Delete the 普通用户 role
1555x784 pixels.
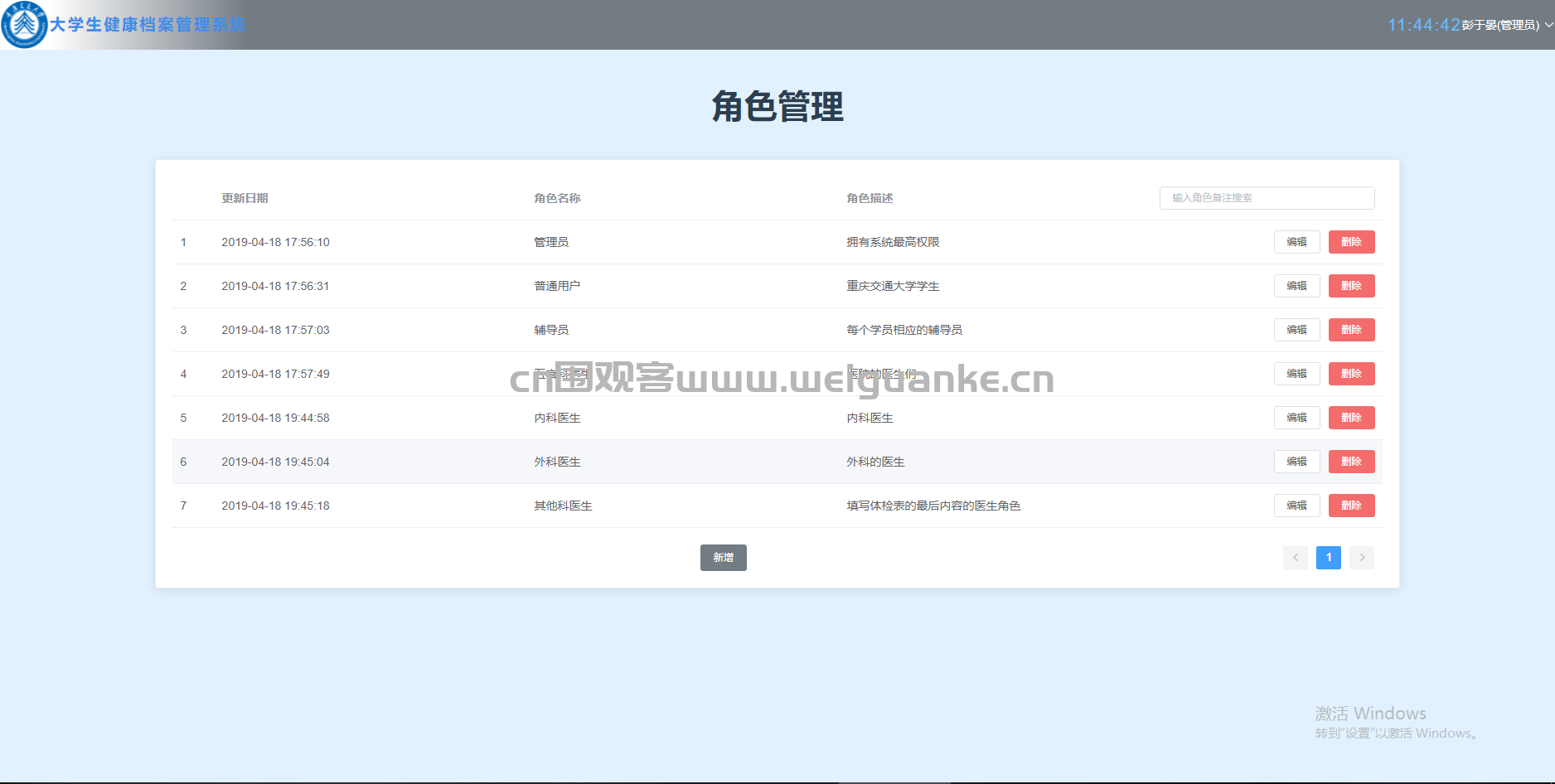(1352, 286)
